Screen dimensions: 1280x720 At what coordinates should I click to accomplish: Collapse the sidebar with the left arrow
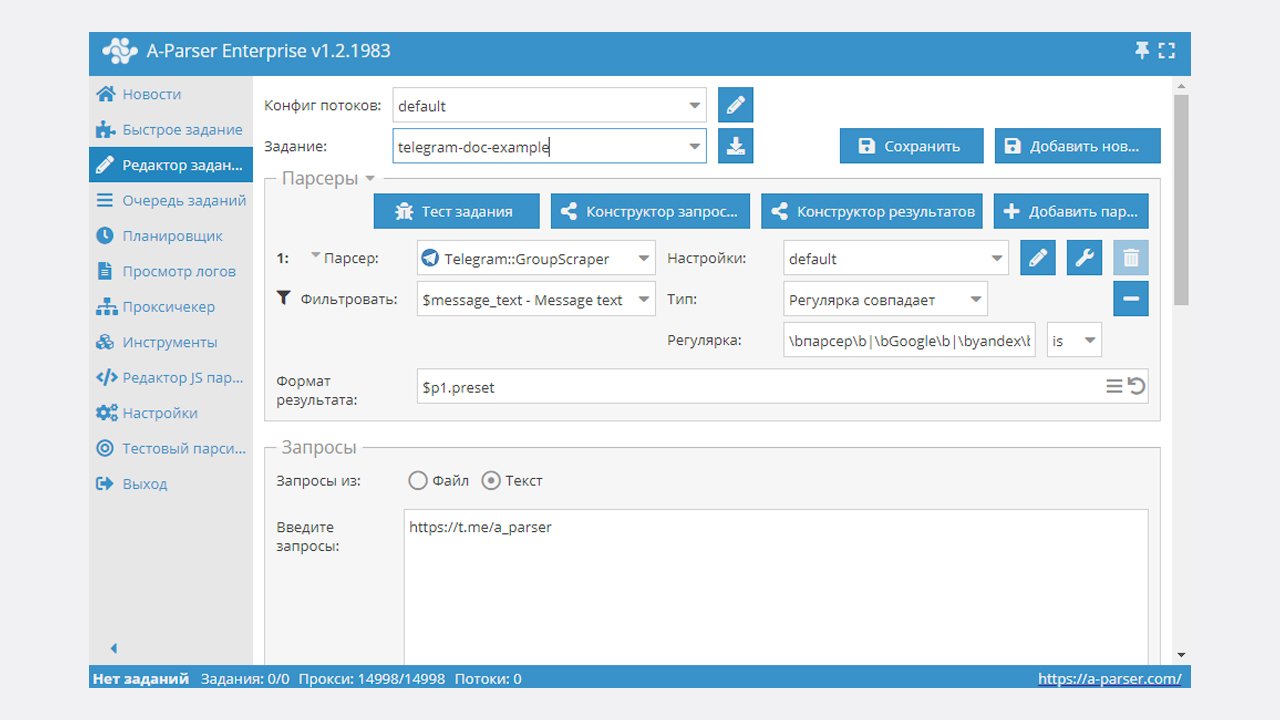[113, 648]
